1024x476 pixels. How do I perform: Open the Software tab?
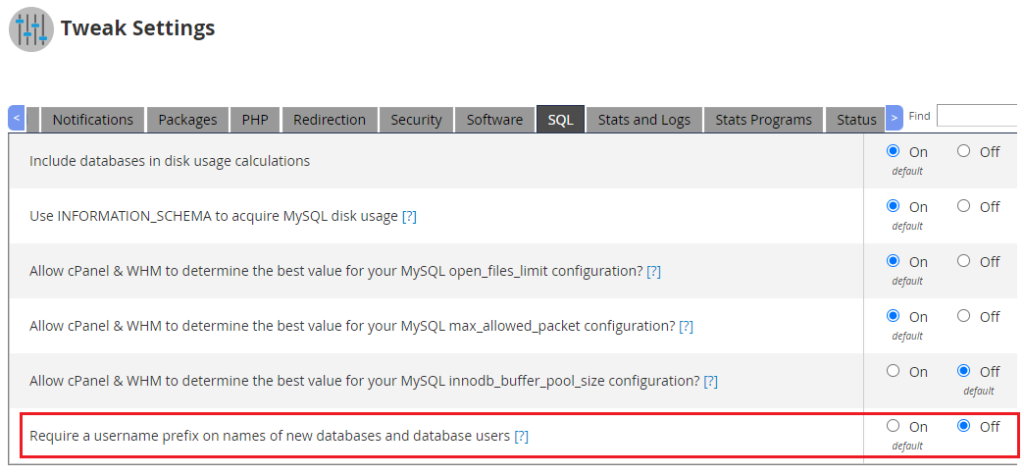tap(495, 120)
